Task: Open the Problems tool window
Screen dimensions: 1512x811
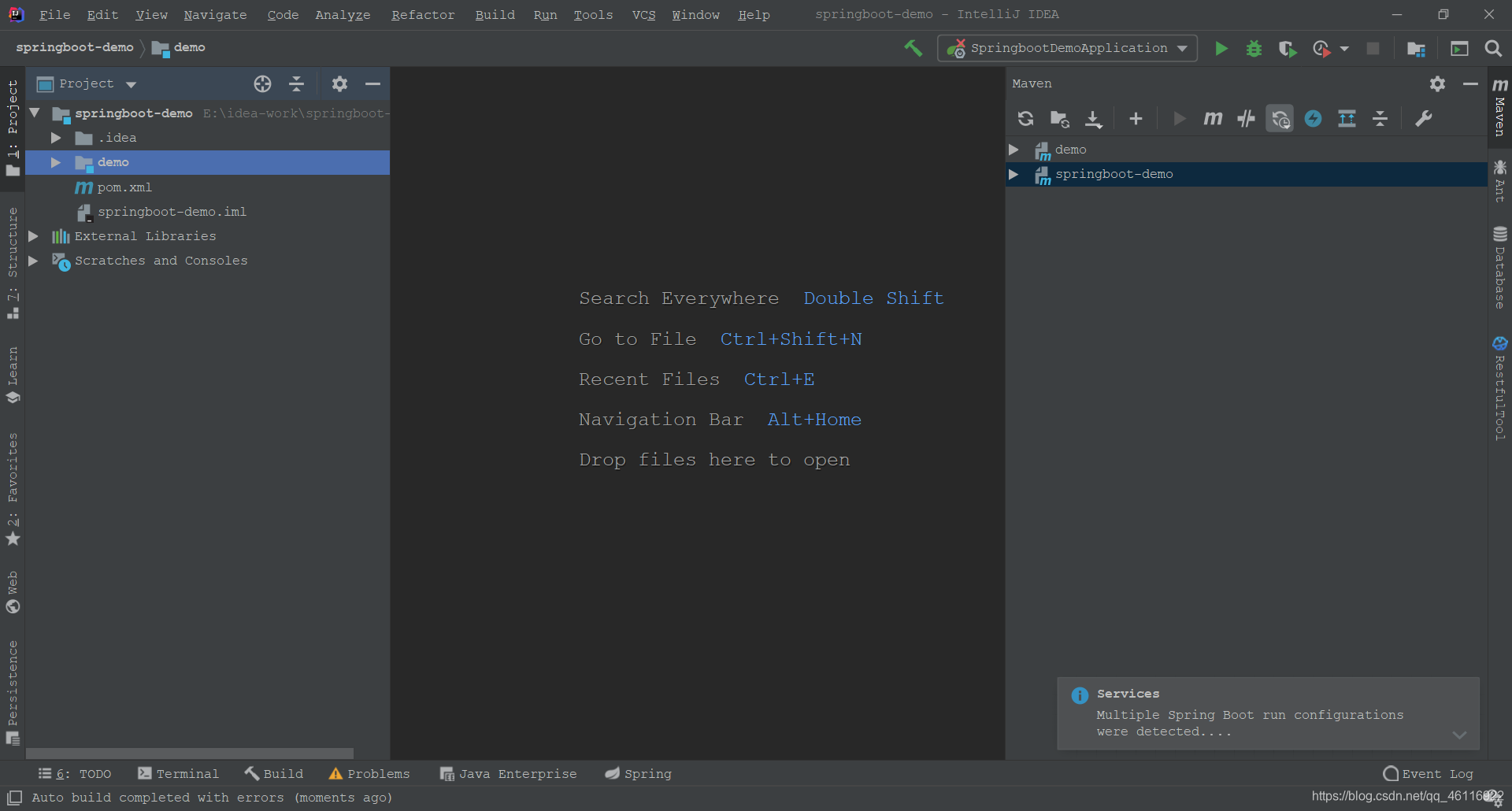Action: 369,774
